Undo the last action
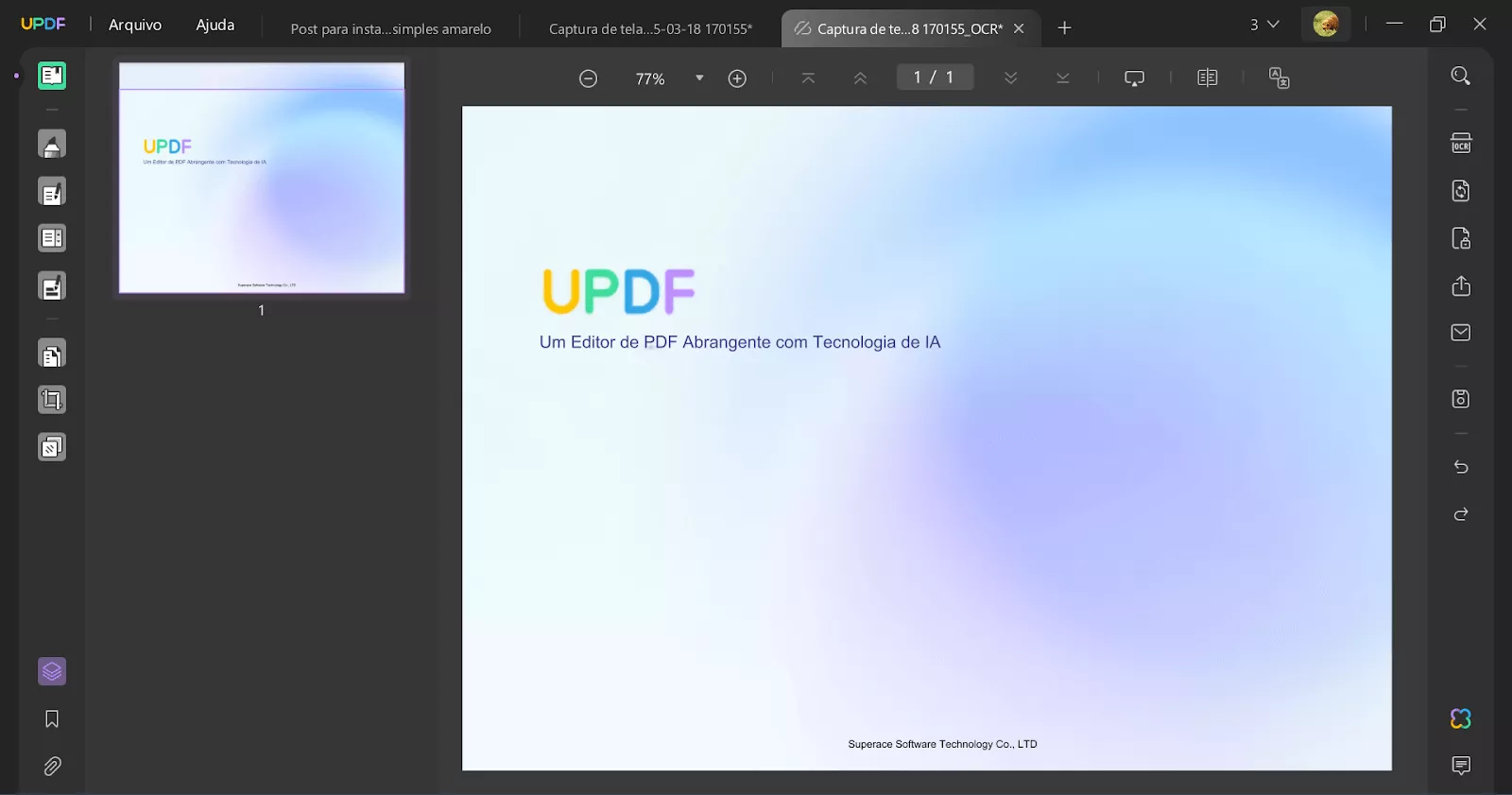The height and width of the screenshot is (795, 1512). [1461, 467]
